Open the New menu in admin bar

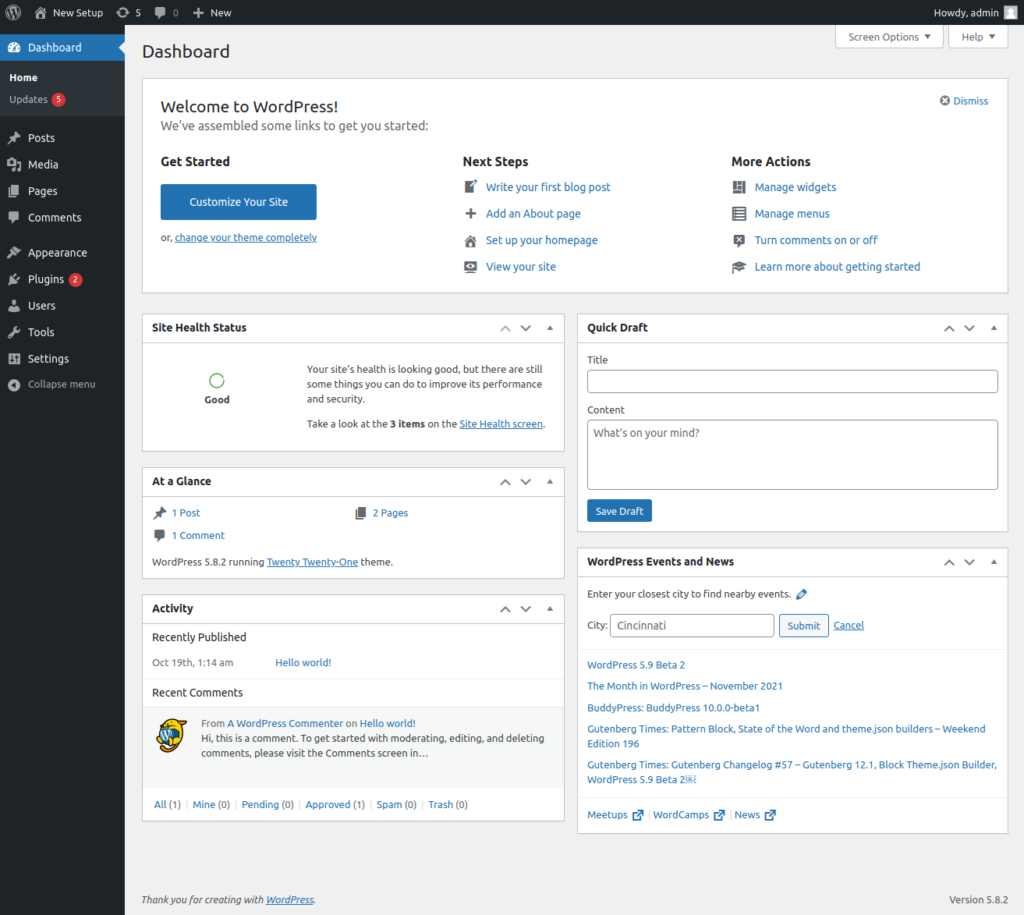(x=212, y=12)
